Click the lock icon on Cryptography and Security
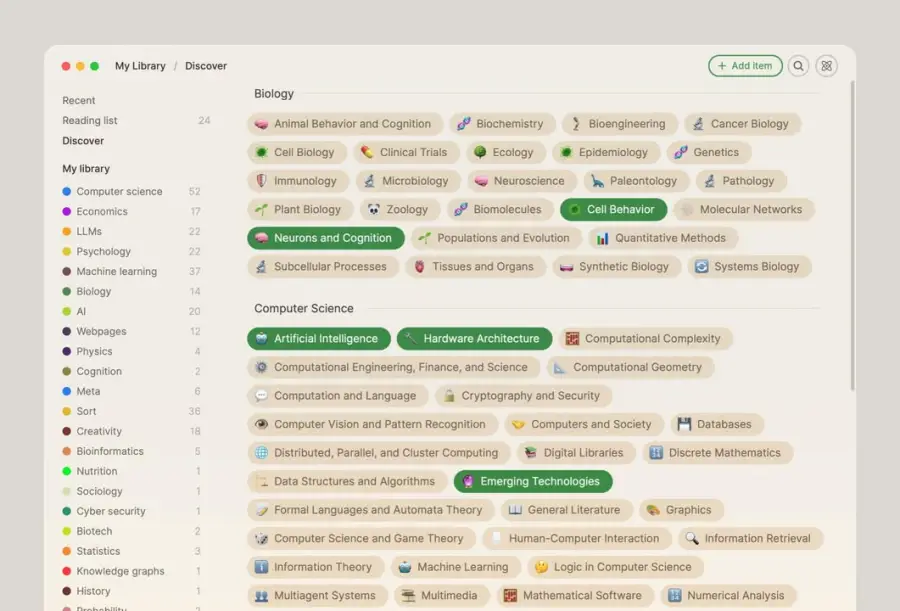The width and height of the screenshot is (900, 611). coord(449,396)
